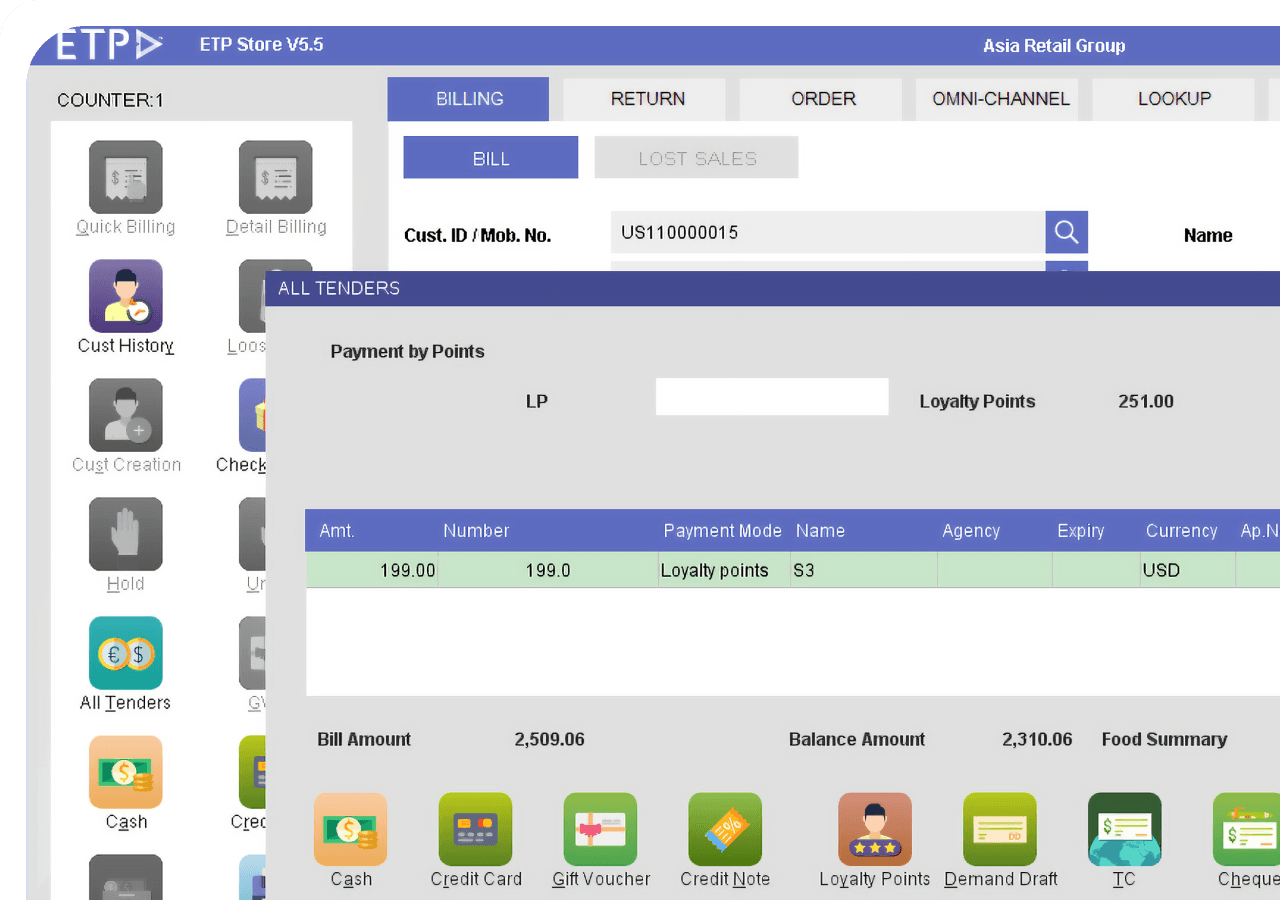Open Detail Billing mode

[275, 176]
